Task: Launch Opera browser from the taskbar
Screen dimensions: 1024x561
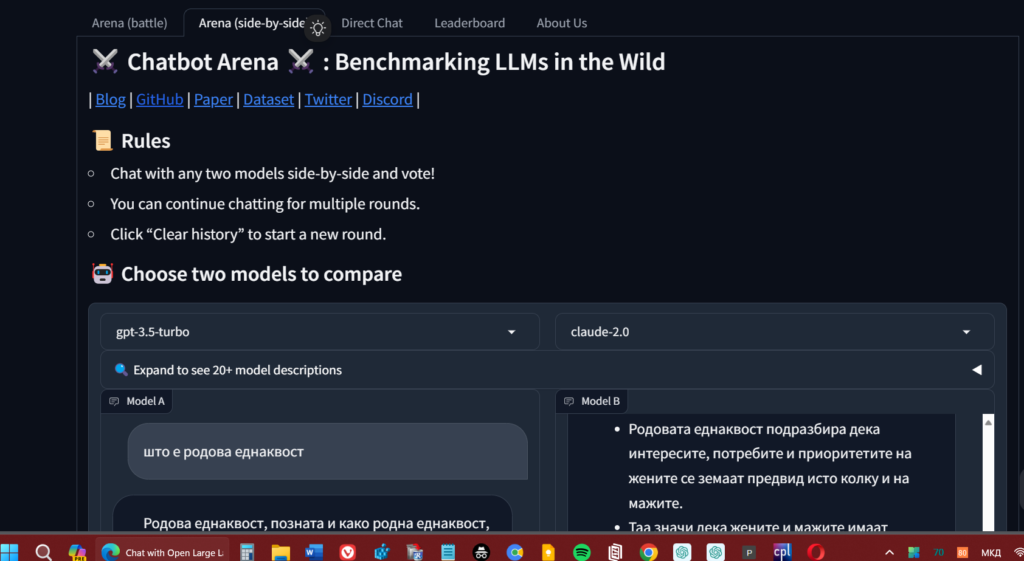Action: [x=816, y=553]
